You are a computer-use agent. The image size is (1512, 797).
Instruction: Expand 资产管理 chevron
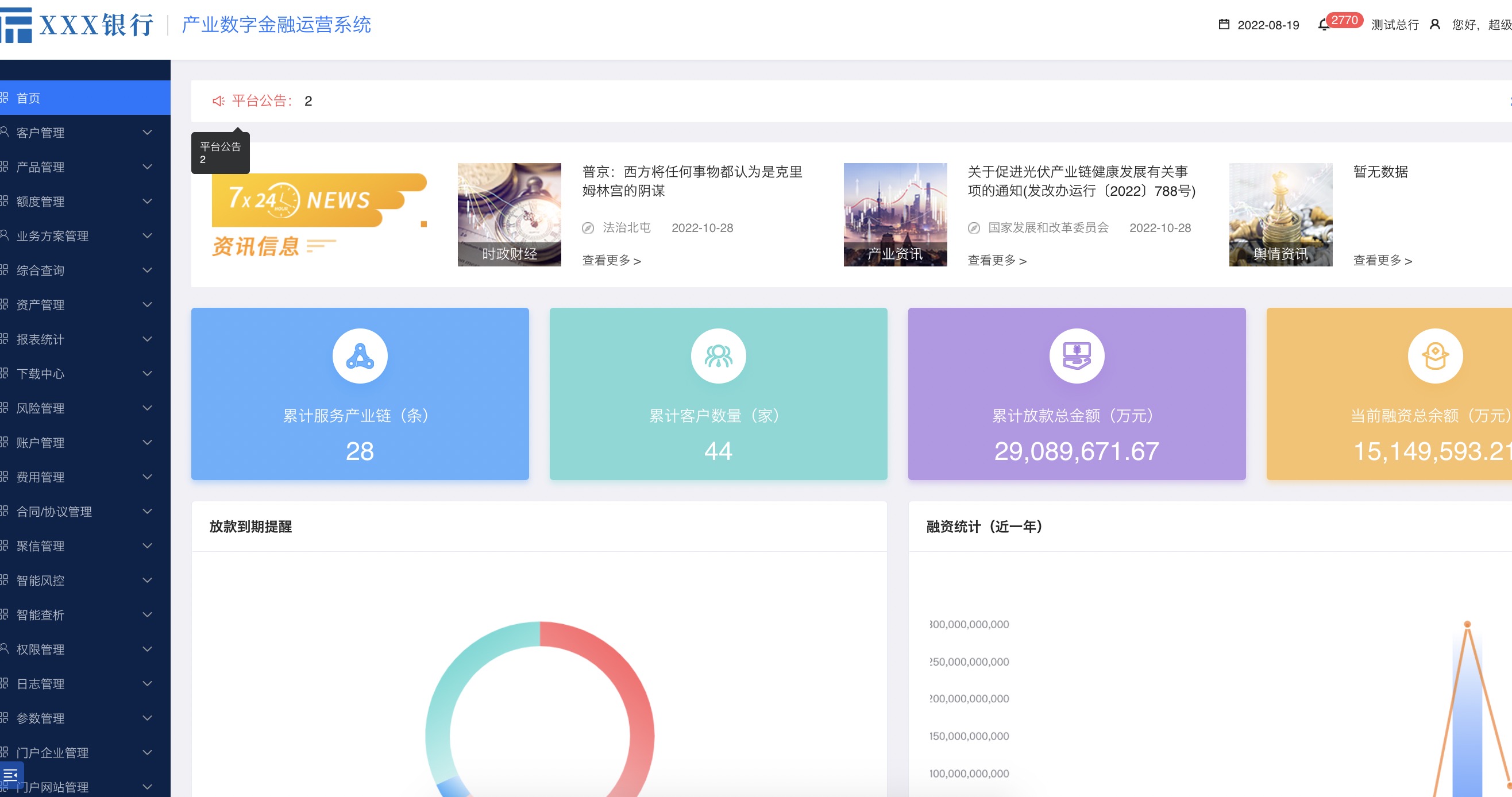tap(147, 304)
